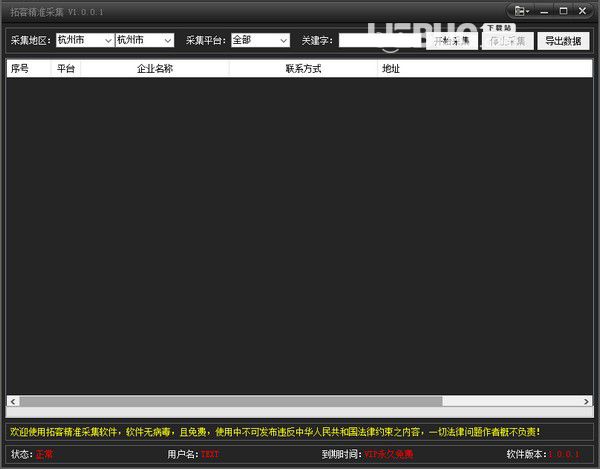
Task: Click the horizontal scrollbar right arrow
Action: [586, 401]
